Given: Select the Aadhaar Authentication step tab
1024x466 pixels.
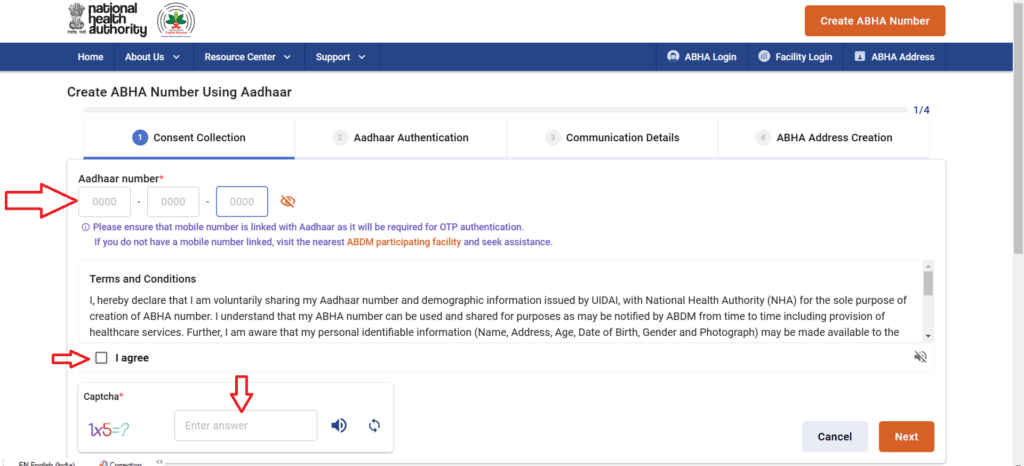Looking at the screenshot, I should tap(400, 138).
